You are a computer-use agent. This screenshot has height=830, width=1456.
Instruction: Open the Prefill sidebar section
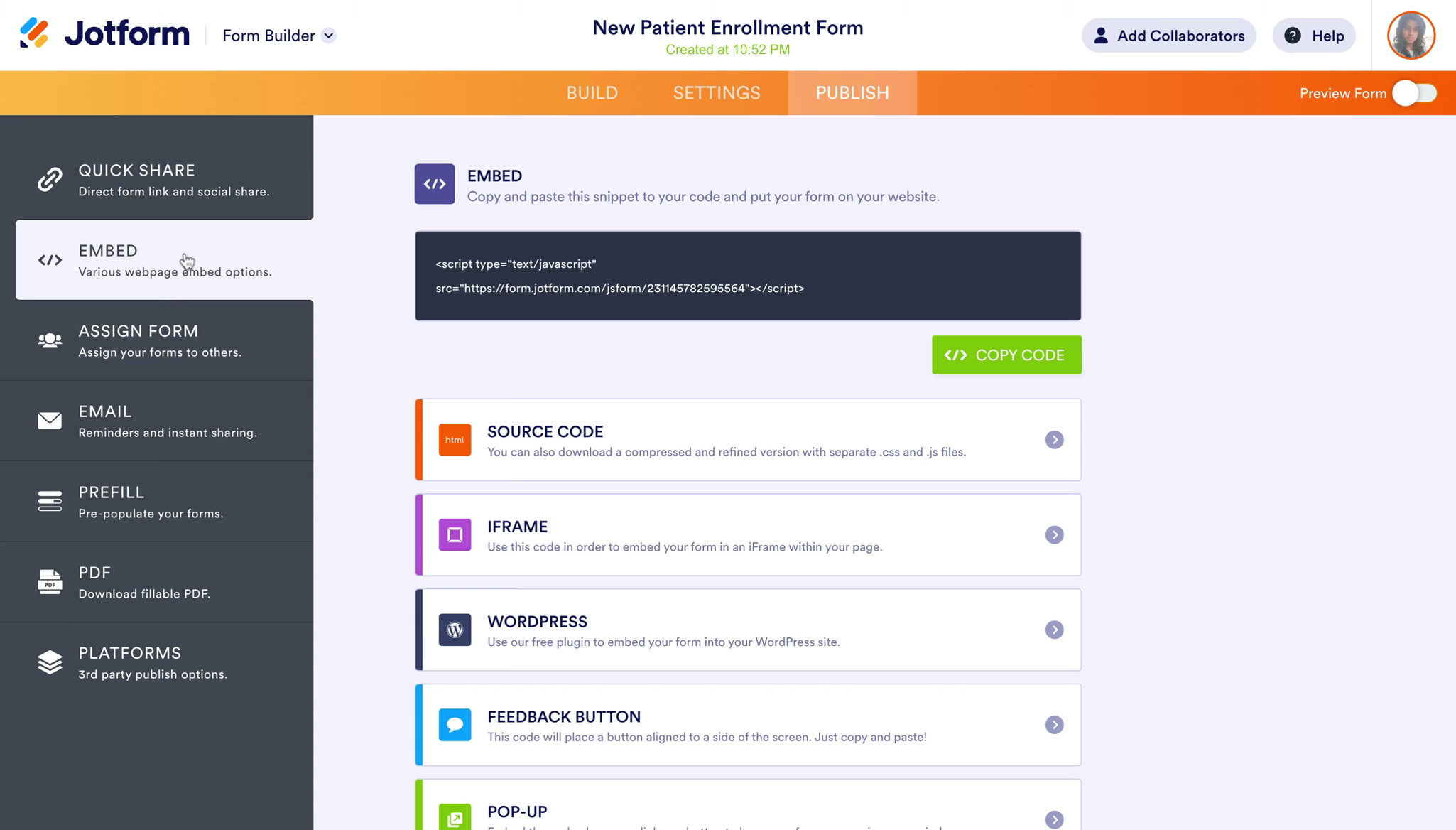(x=157, y=502)
